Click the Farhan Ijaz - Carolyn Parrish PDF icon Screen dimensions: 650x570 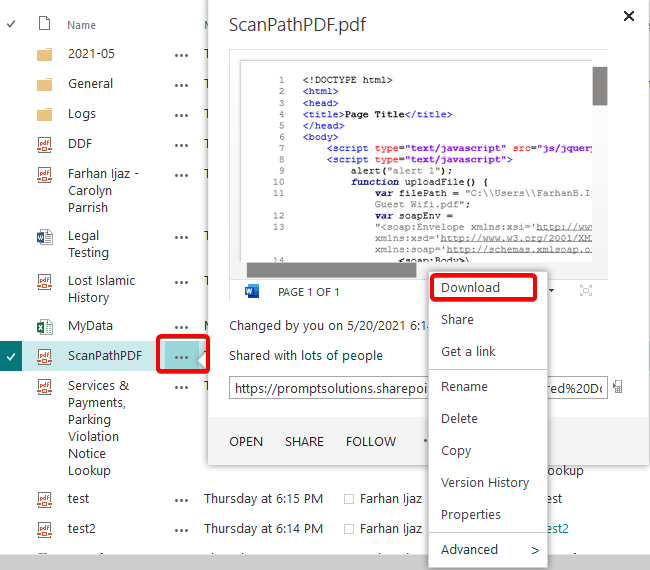[44, 175]
